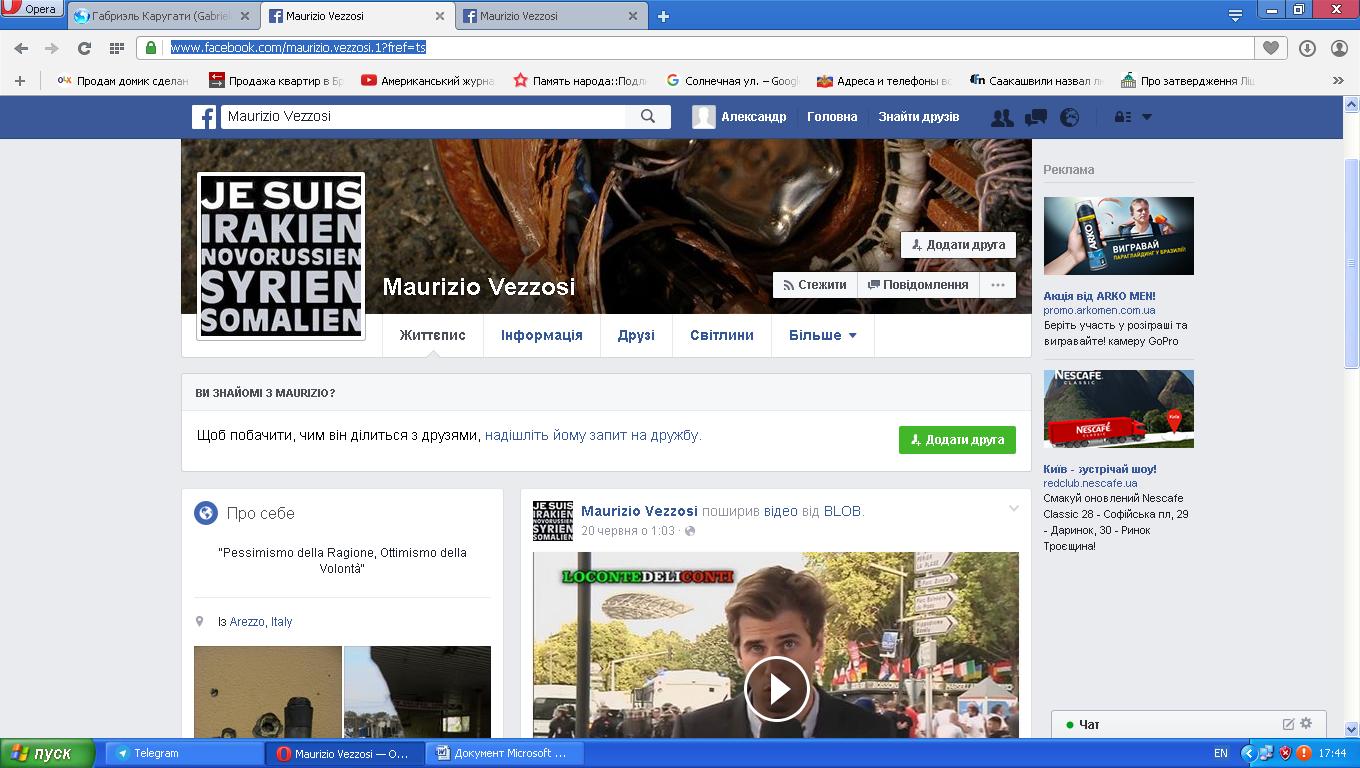
Task: Open the friend requests icon
Action: tap(1001, 117)
